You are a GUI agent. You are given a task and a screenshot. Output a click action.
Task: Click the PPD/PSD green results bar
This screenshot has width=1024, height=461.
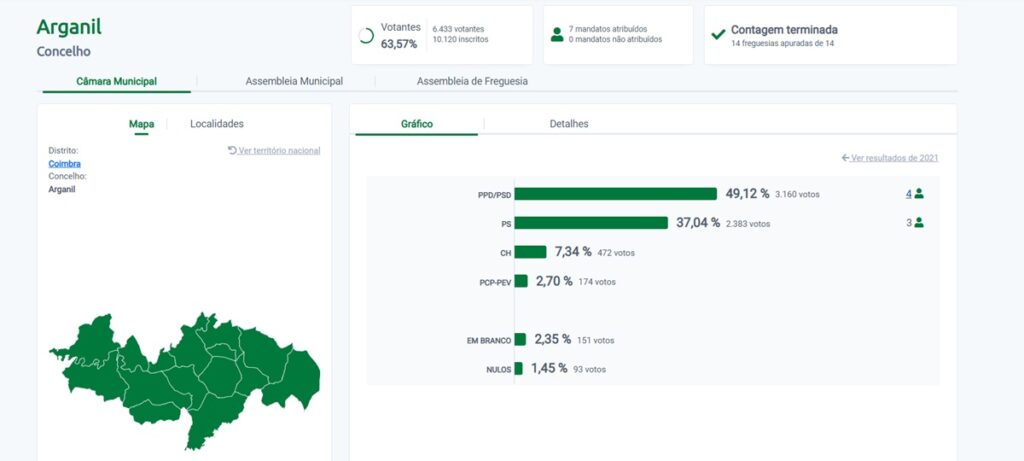pos(615,194)
